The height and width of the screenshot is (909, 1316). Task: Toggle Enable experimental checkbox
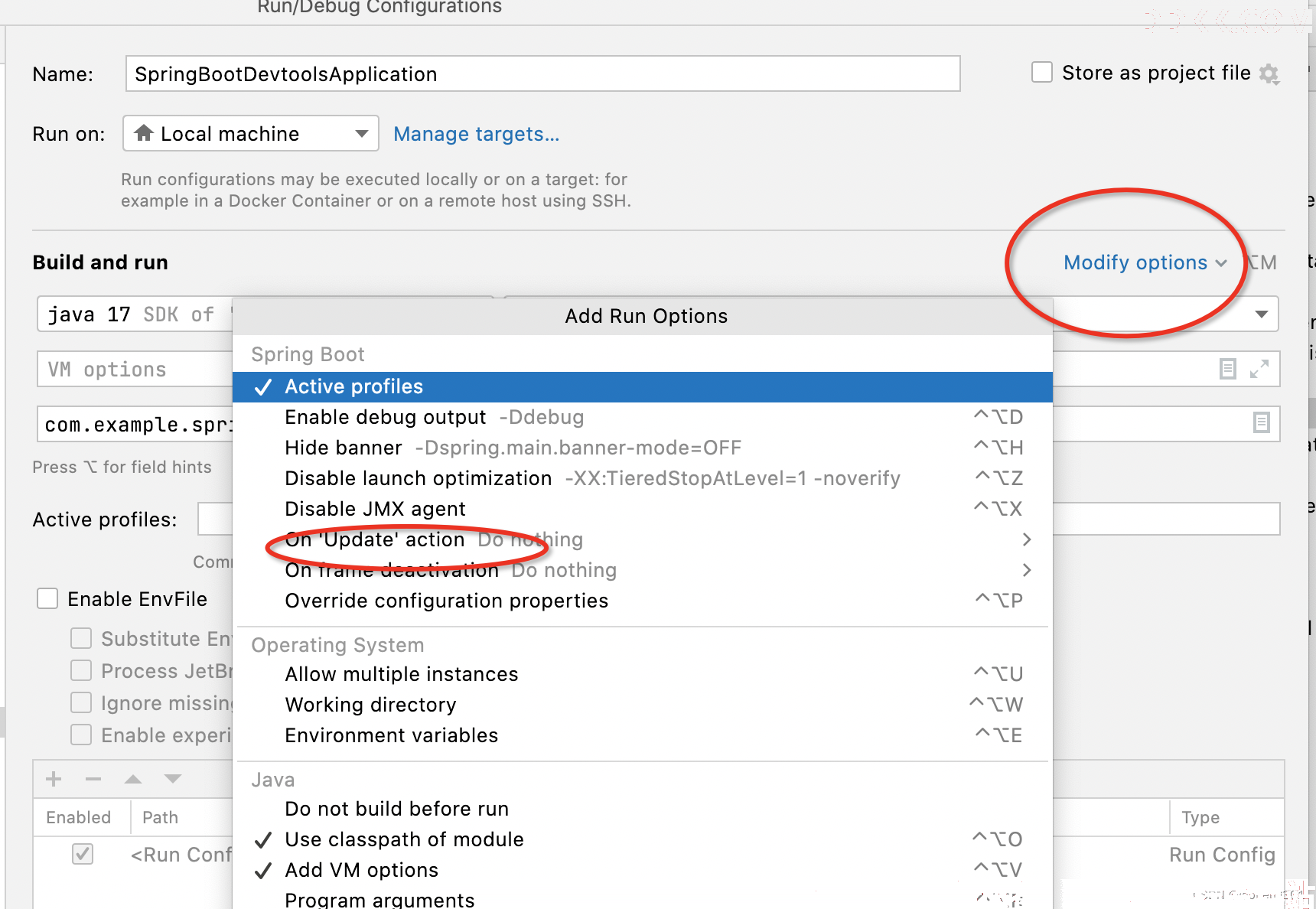[x=81, y=735]
